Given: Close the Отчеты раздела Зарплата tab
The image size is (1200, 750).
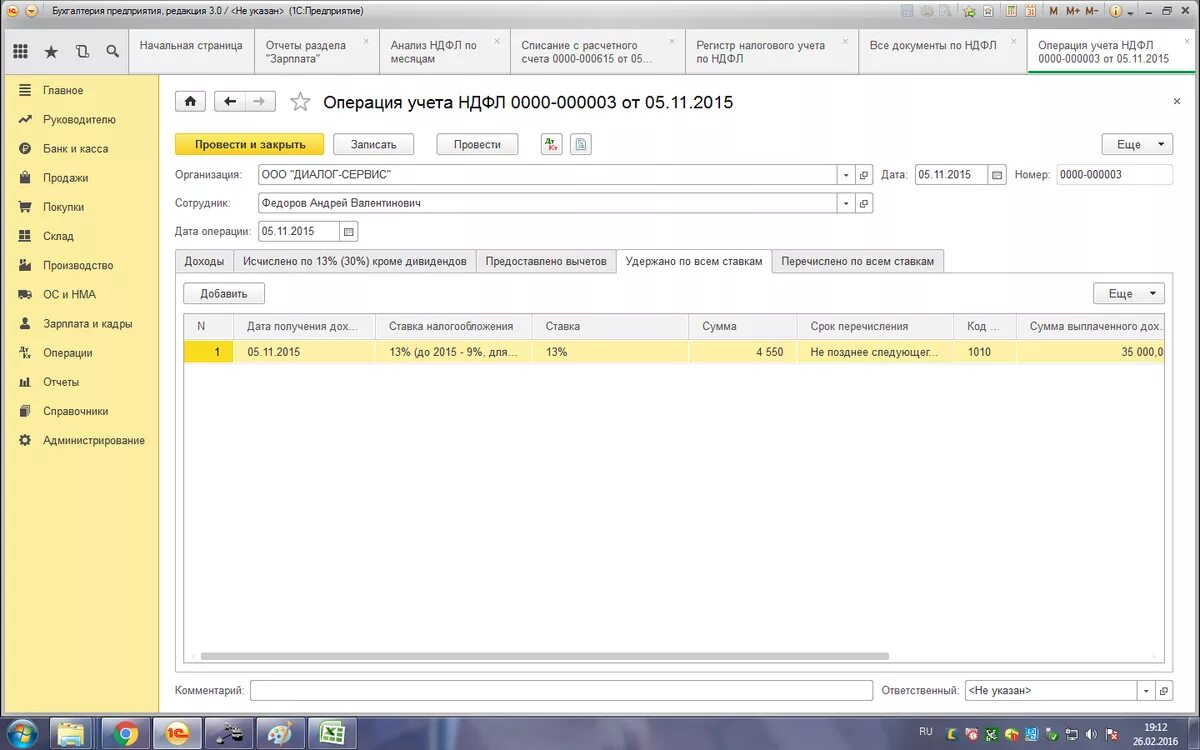Looking at the screenshot, I should point(366,42).
